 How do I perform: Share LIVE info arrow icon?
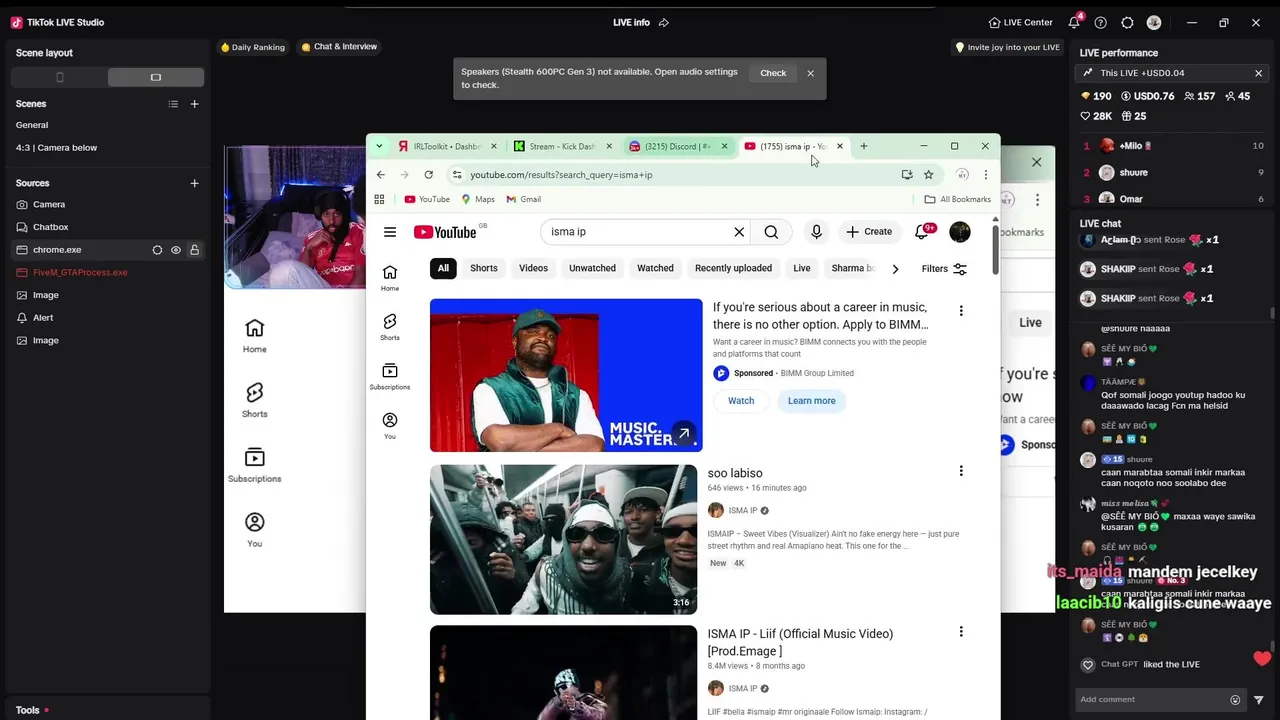[x=664, y=23]
